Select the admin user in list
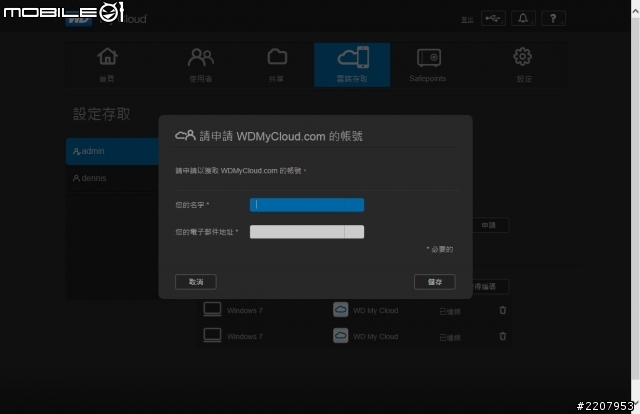Image resolution: width=640 pixels, height=414 pixels. click(112, 151)
